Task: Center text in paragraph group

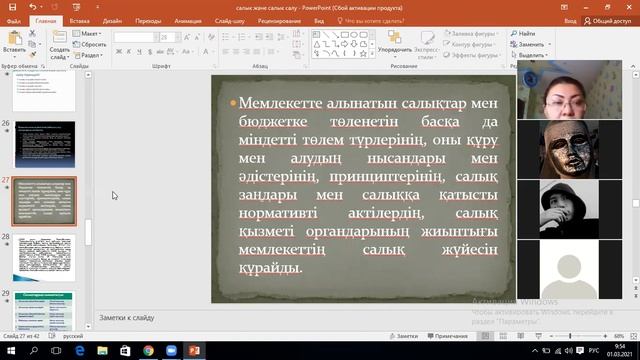Action: [x=236, y=52]
